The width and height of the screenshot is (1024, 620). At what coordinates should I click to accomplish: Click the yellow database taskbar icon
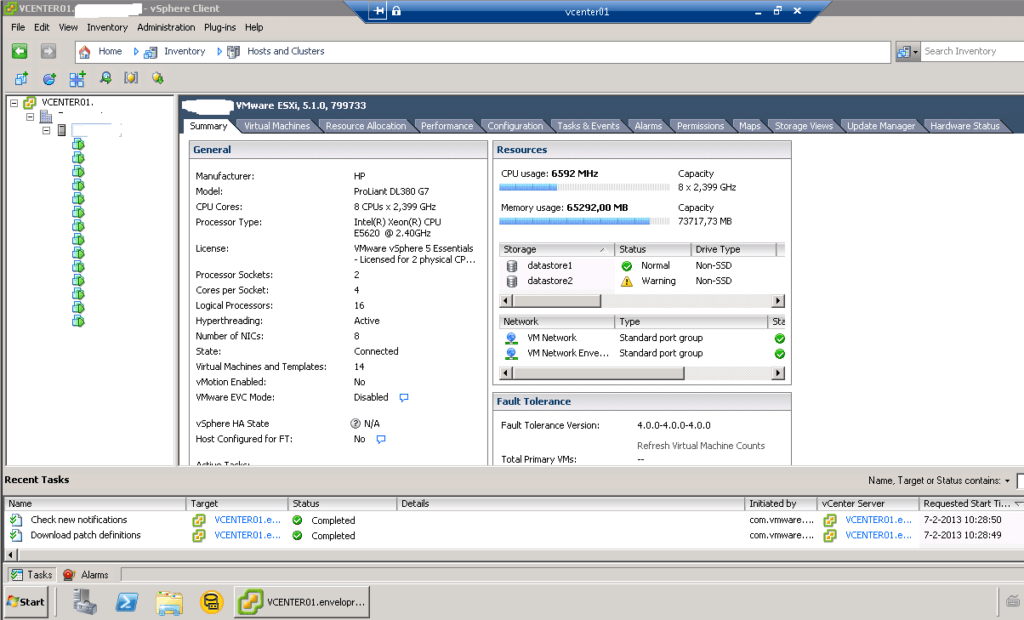pos(212,602)
